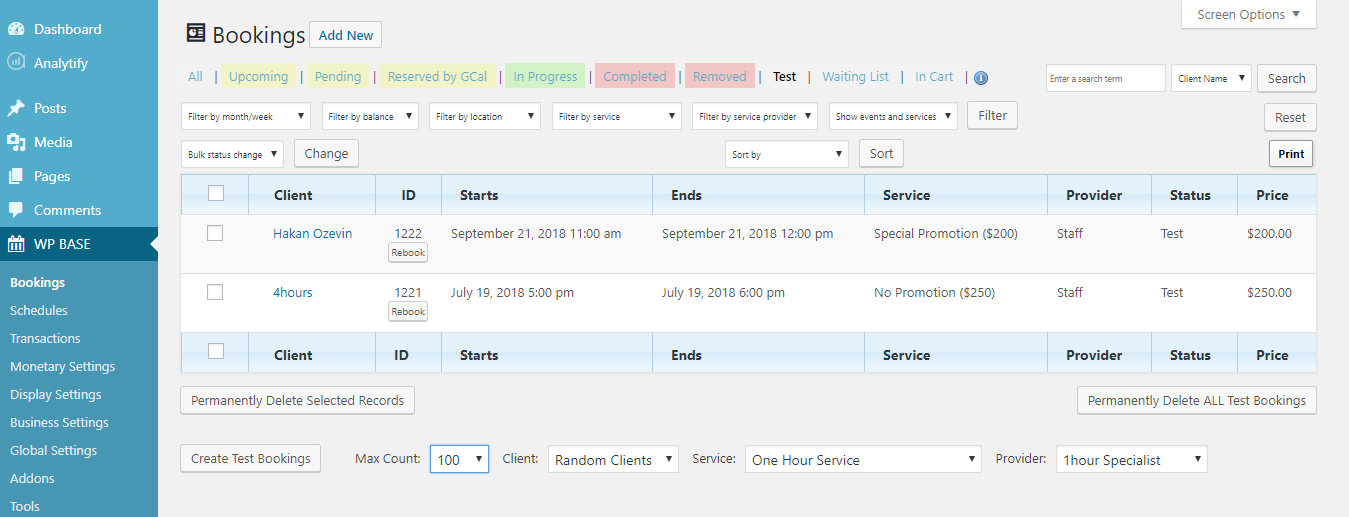Click the $250.00 price cell
This screenshot has width=1349, height=517.
pyautogui.click(x=1269, y=292)
